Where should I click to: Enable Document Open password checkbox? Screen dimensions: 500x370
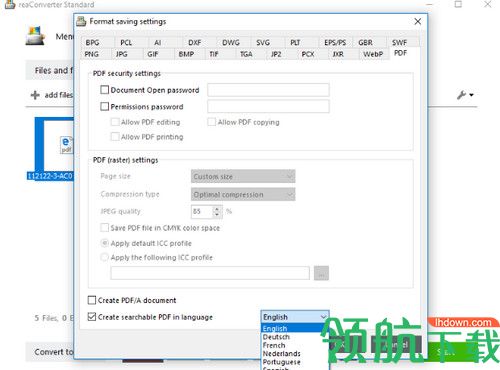(105, 90)
